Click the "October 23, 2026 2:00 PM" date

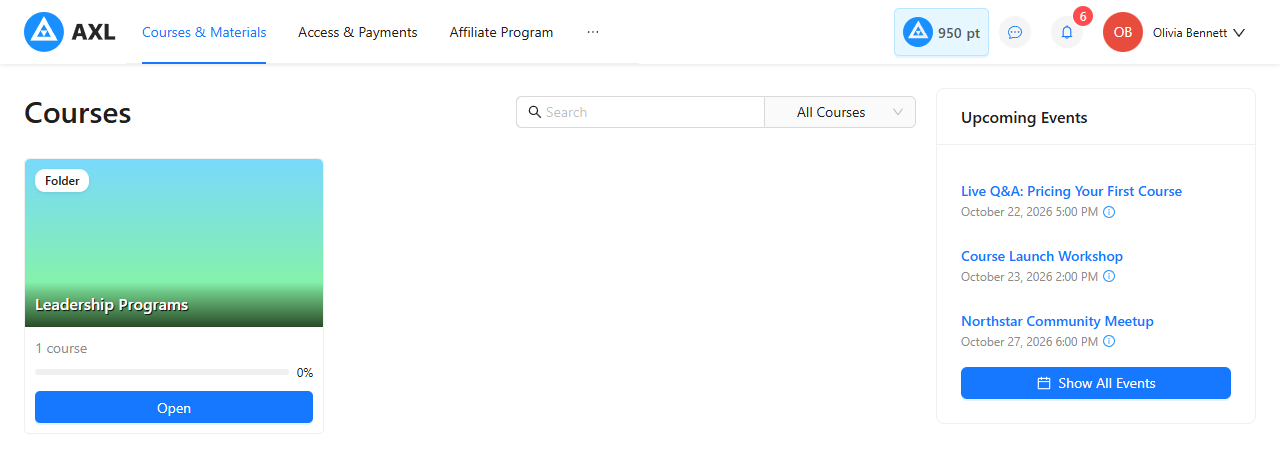pos(1029,277)
